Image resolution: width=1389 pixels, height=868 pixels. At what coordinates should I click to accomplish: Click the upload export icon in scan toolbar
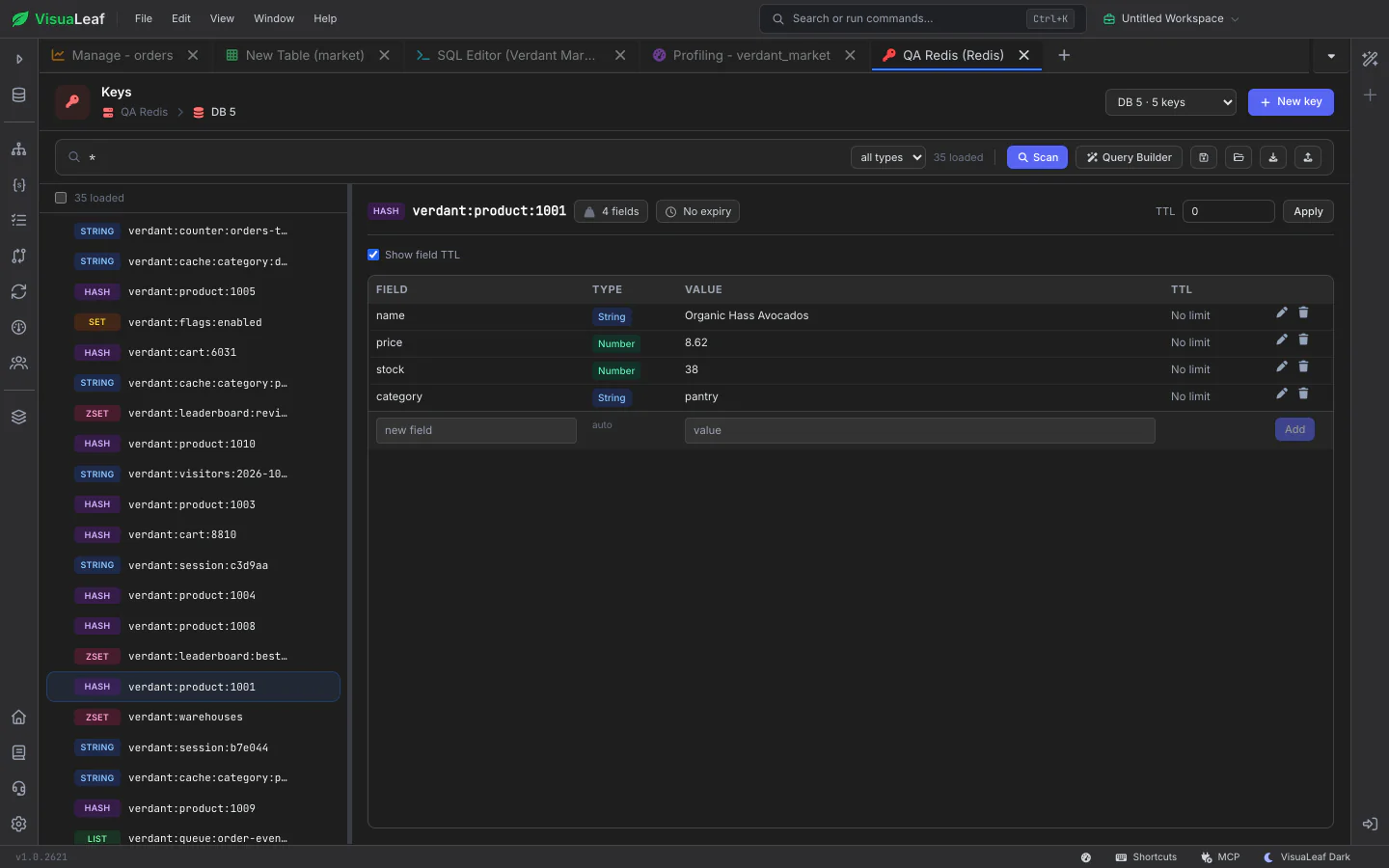(1308, 157)
